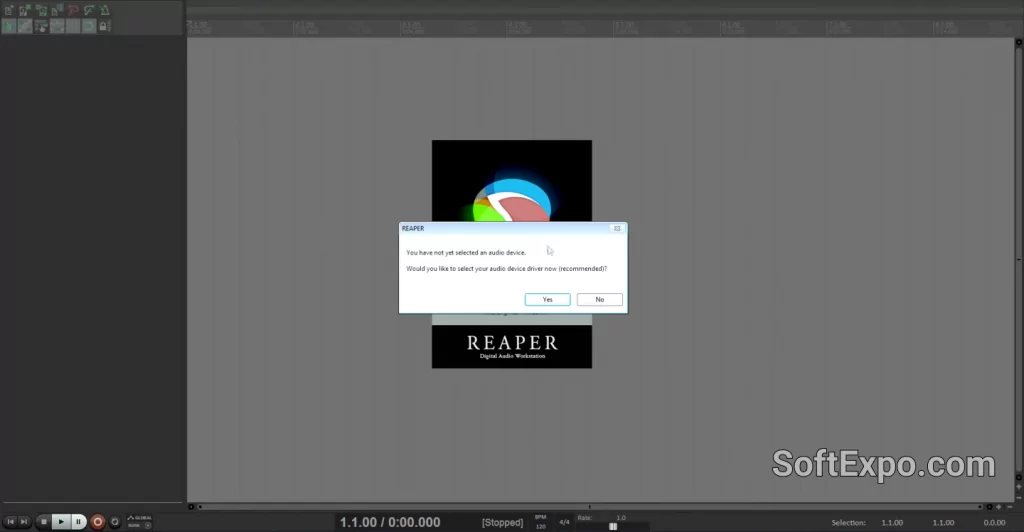Screen dimensions: 1024x532
Task: Click the Stop transport button
Action: tap(44, 522)
